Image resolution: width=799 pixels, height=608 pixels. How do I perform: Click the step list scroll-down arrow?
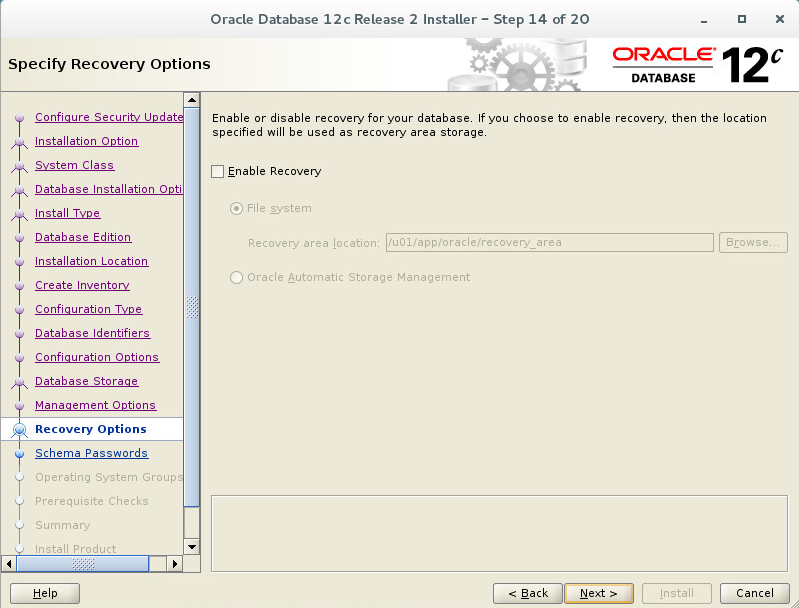tap(192, 547)
